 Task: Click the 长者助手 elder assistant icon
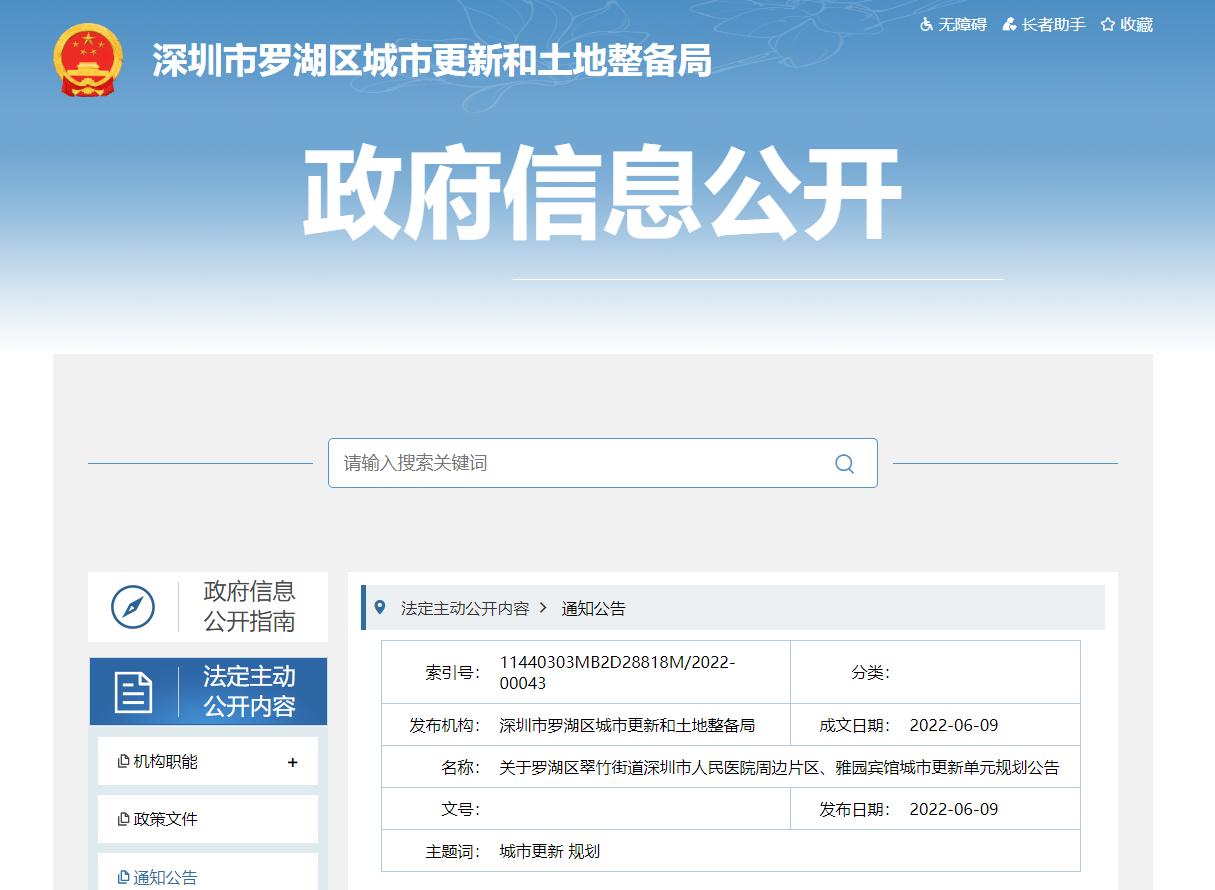pyautogui.click(x=1010, y=24)
